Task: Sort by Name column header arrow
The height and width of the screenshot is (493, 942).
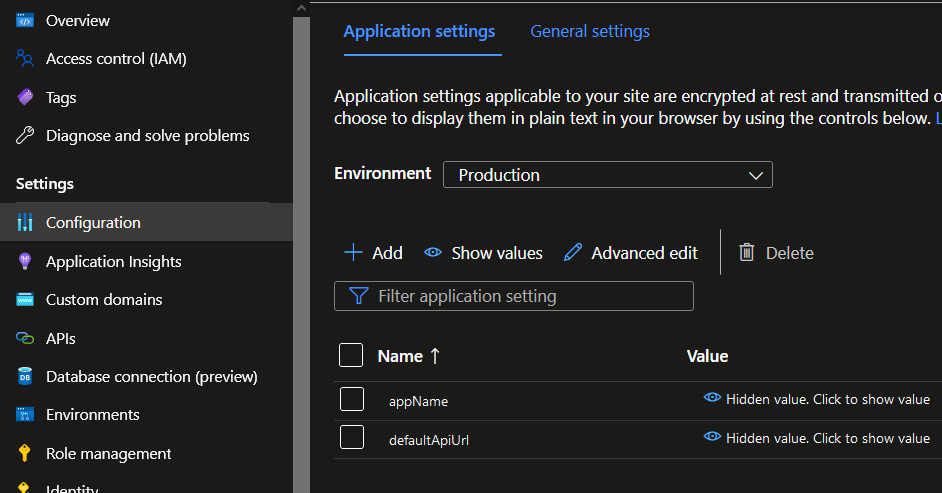Action: pos(435,356)
